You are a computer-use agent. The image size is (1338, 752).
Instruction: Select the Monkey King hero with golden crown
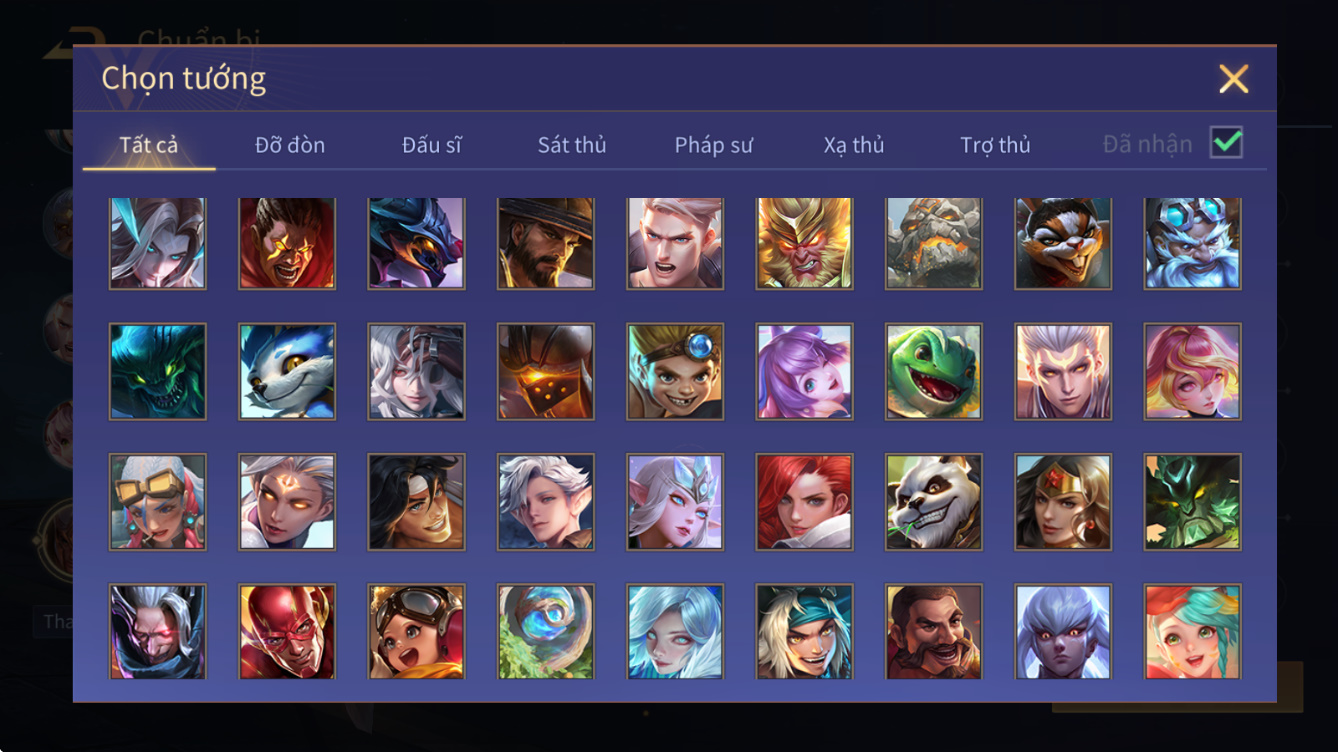(x=805, y=243)
